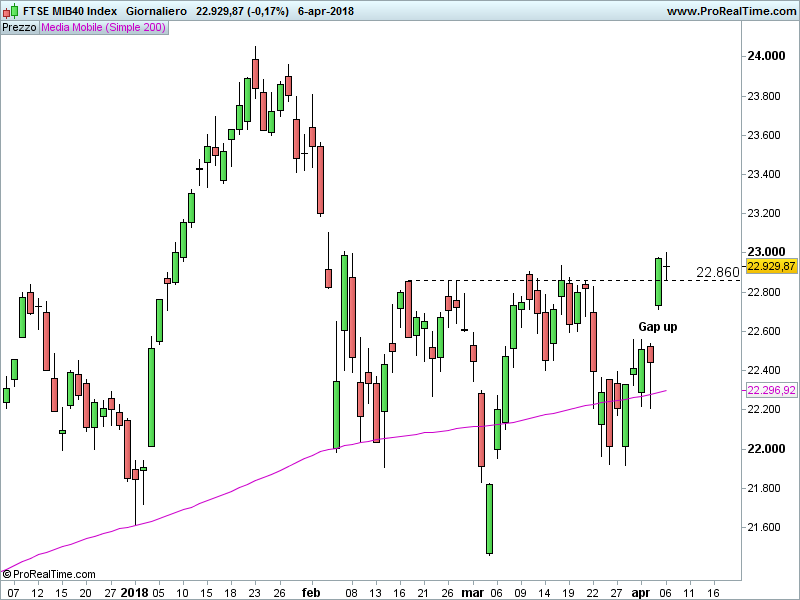Click the 09 date label on time axis

[520, 593]
